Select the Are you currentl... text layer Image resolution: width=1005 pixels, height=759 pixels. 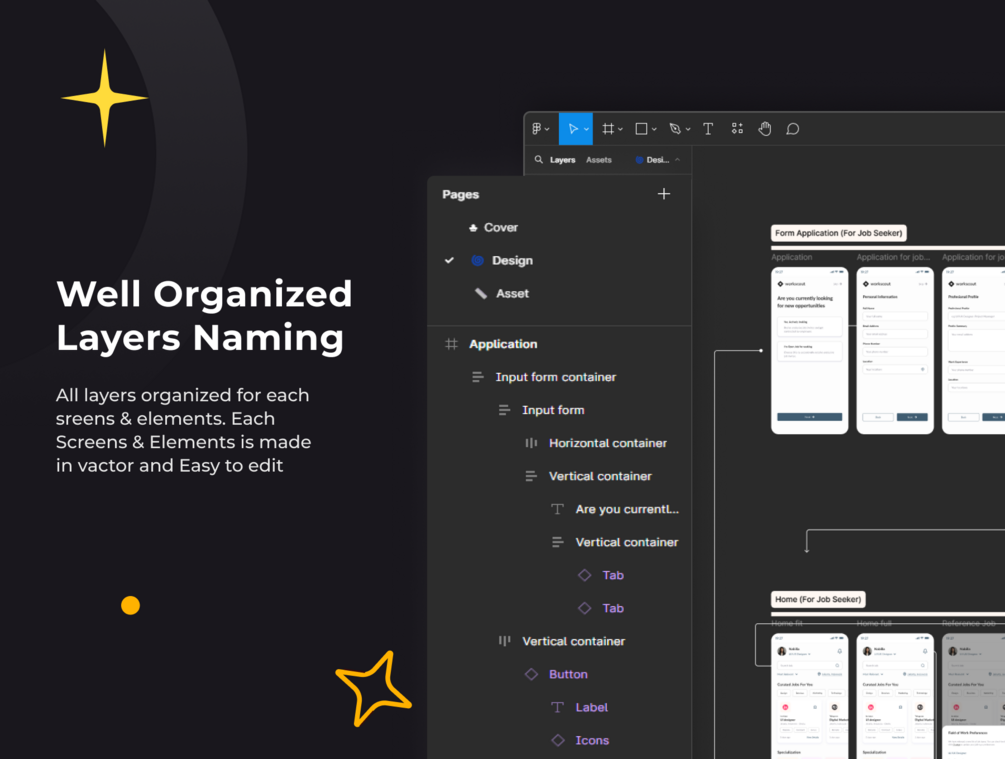pos(627,509)
